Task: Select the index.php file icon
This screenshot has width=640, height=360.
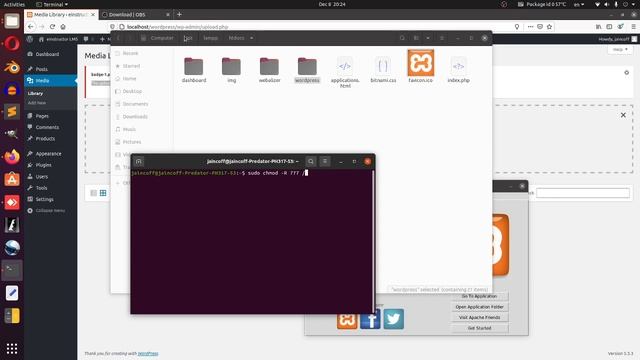Action: point(458,66)
